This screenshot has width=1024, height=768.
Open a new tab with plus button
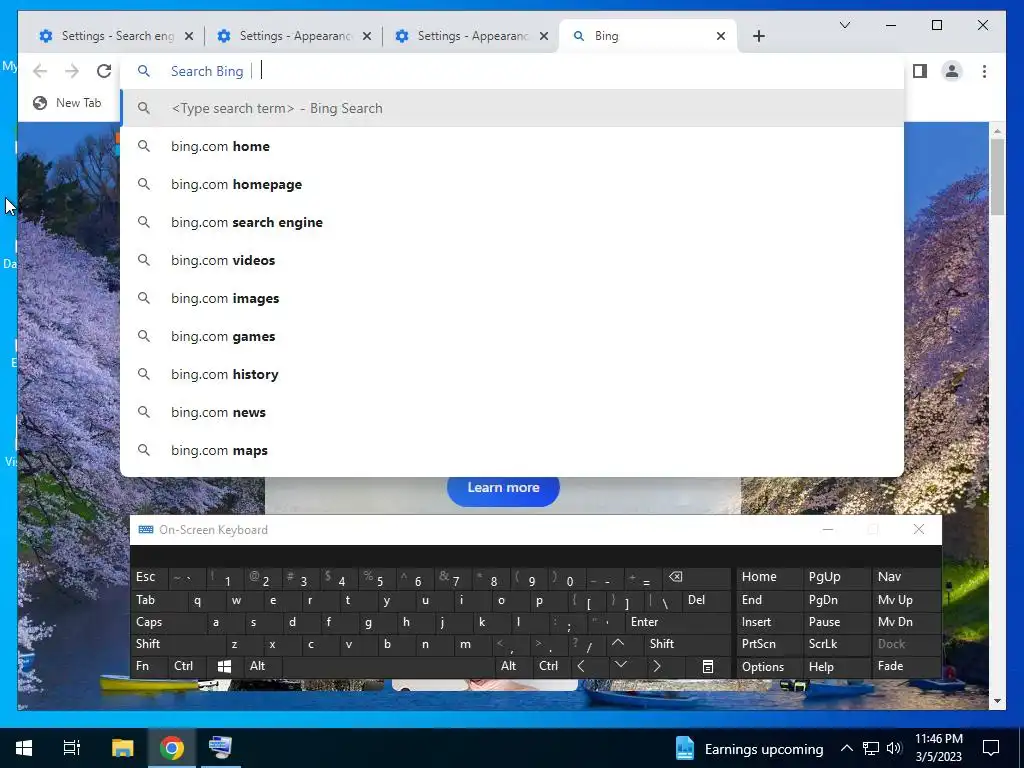tap(758, 36)
